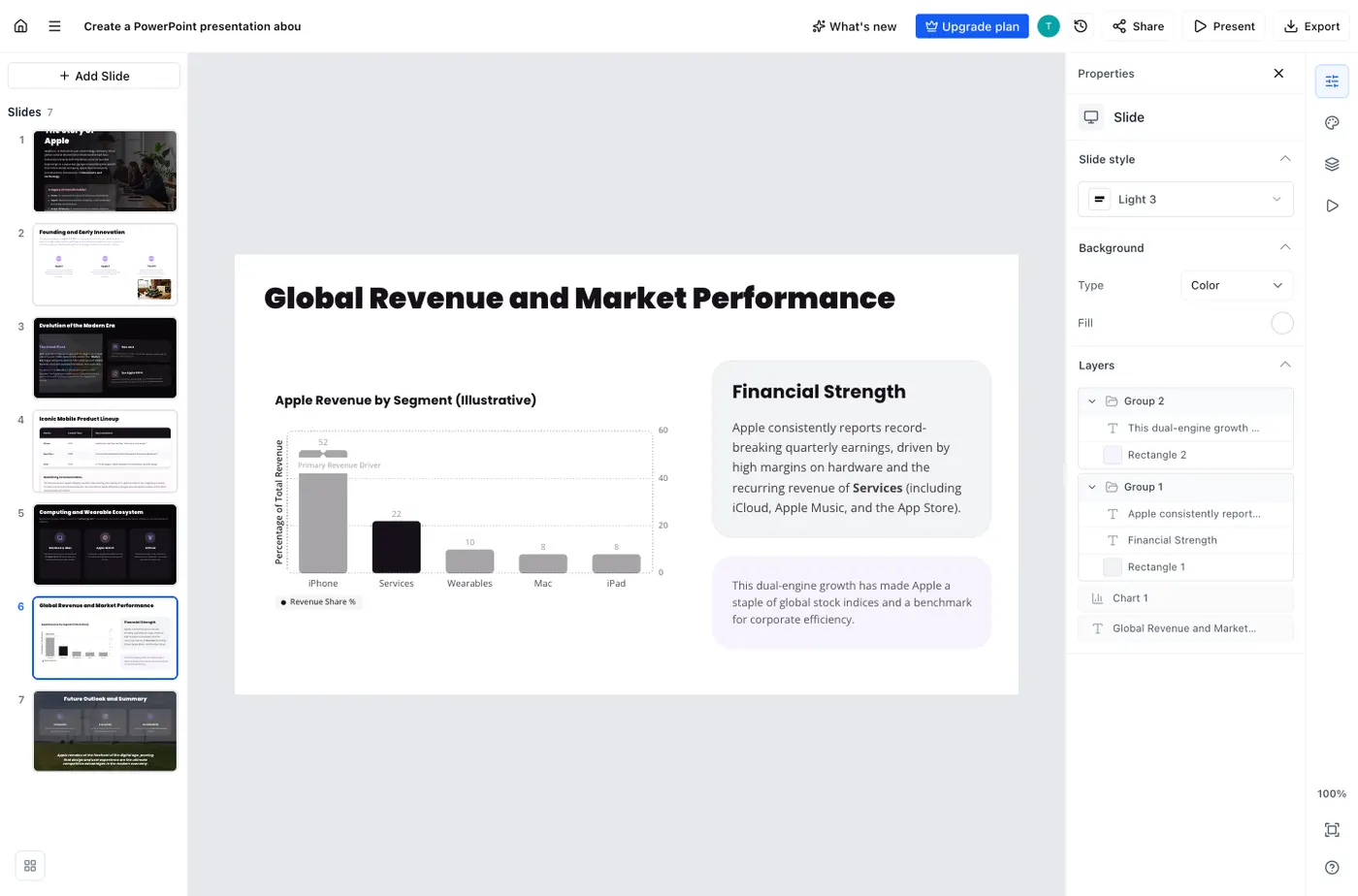
Task: Click the slide monitor icon in Properties
Action: coord(1091,117)
